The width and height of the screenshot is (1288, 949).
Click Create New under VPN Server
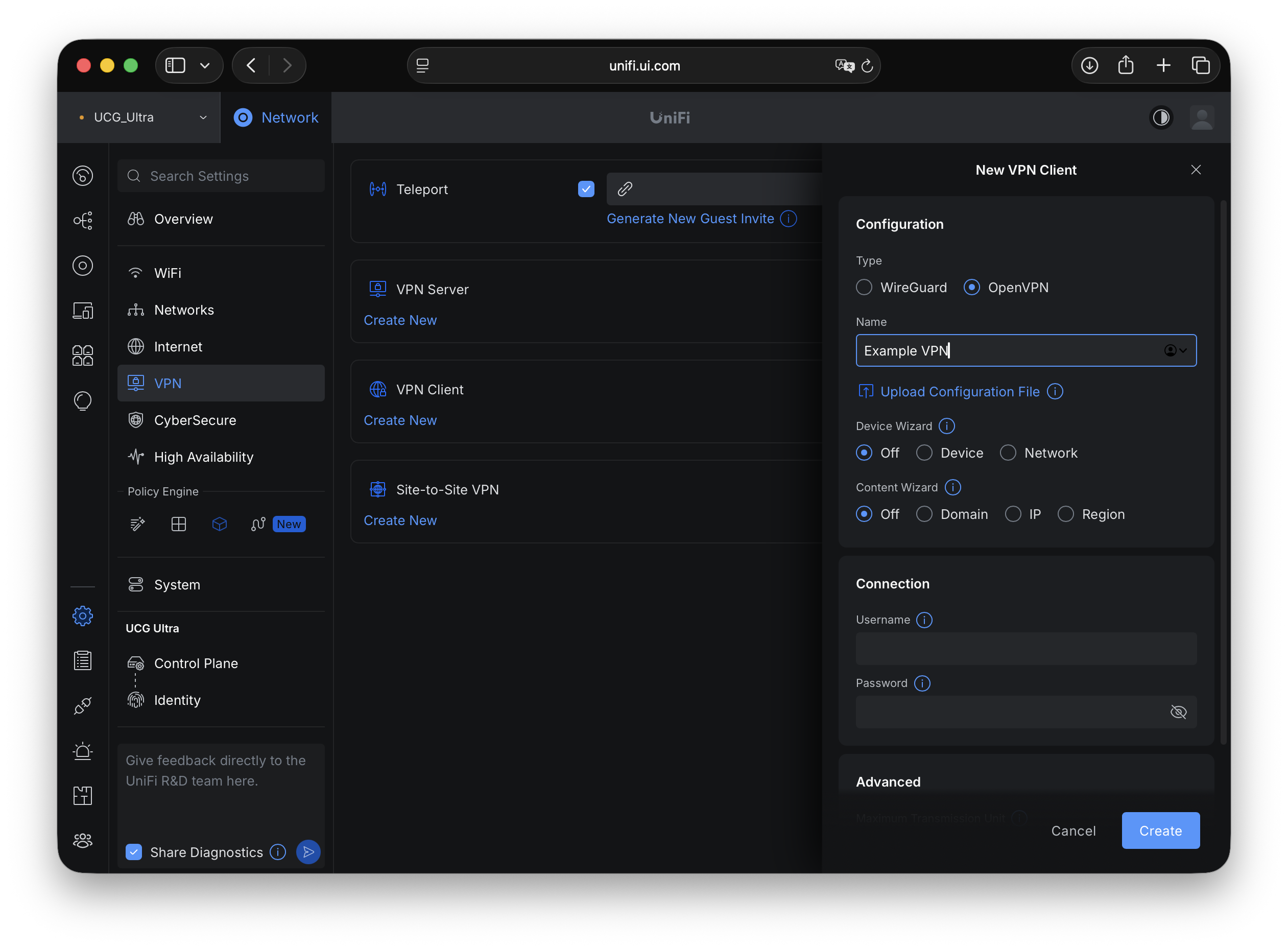click(400, 320)
